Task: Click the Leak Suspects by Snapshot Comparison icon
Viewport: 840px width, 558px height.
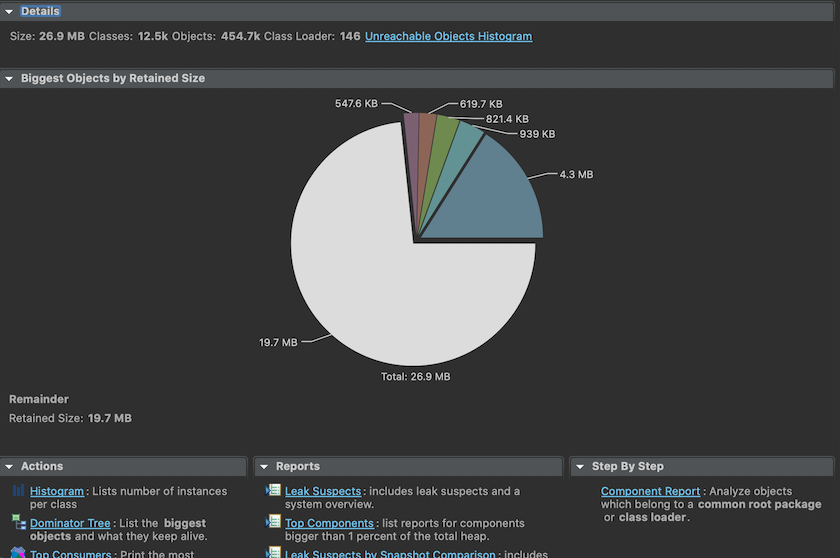Action: (273, 553)
